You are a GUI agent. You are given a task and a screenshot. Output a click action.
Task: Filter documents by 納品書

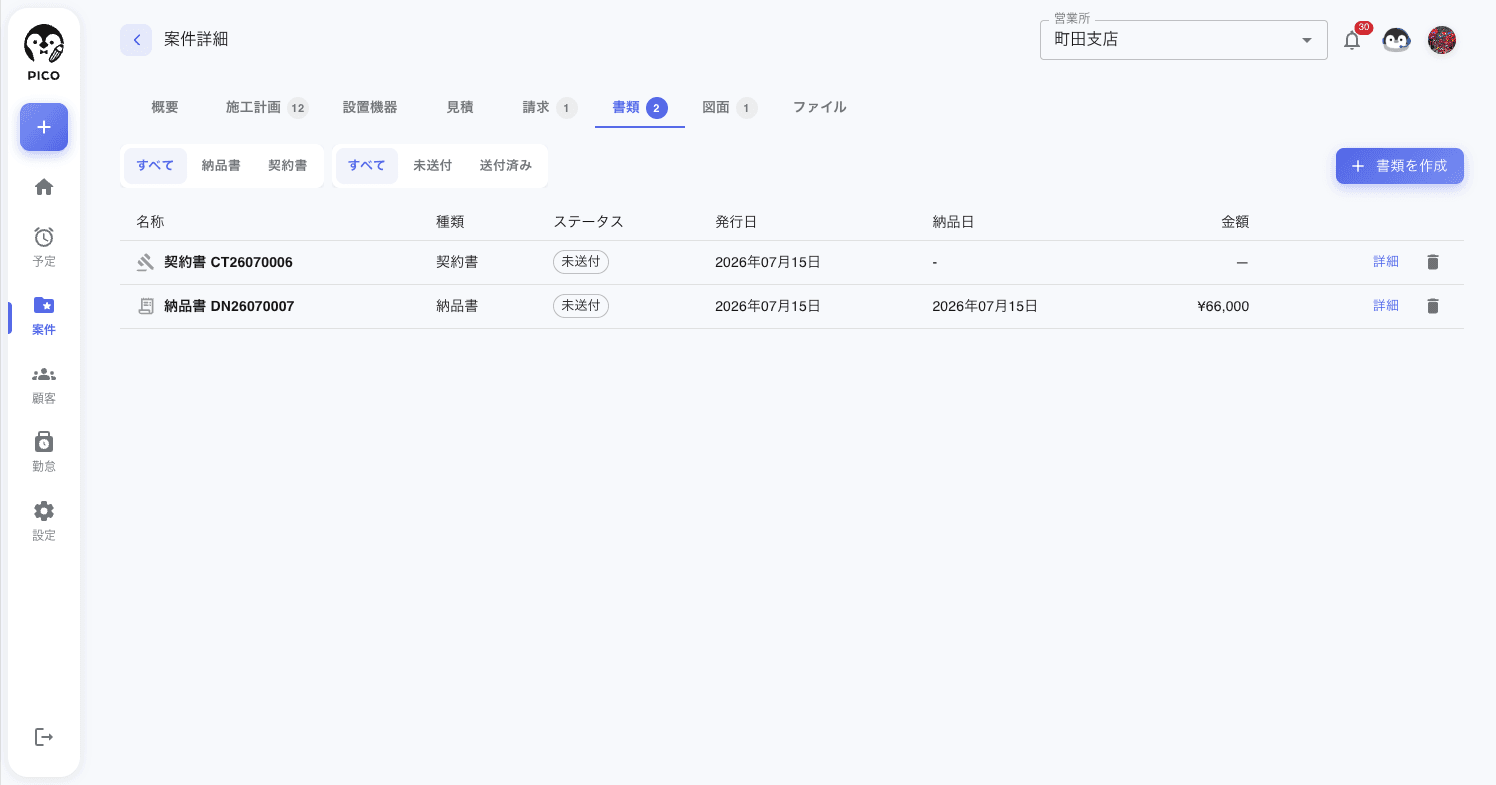[x=221, y=165]
